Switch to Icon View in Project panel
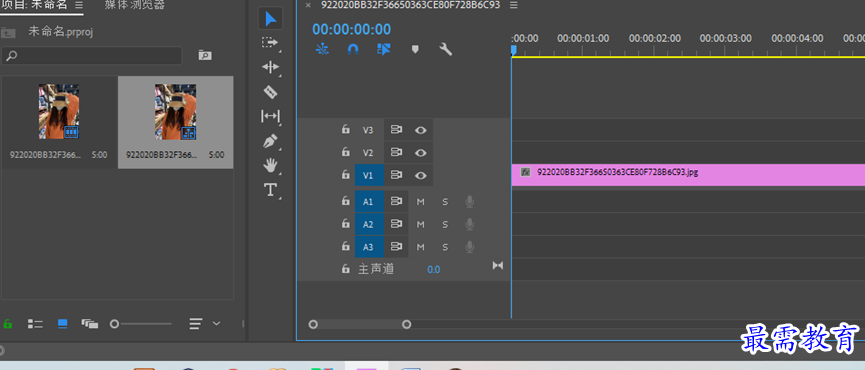The height and width of the screenshot is (370, 865). [63, 324]
